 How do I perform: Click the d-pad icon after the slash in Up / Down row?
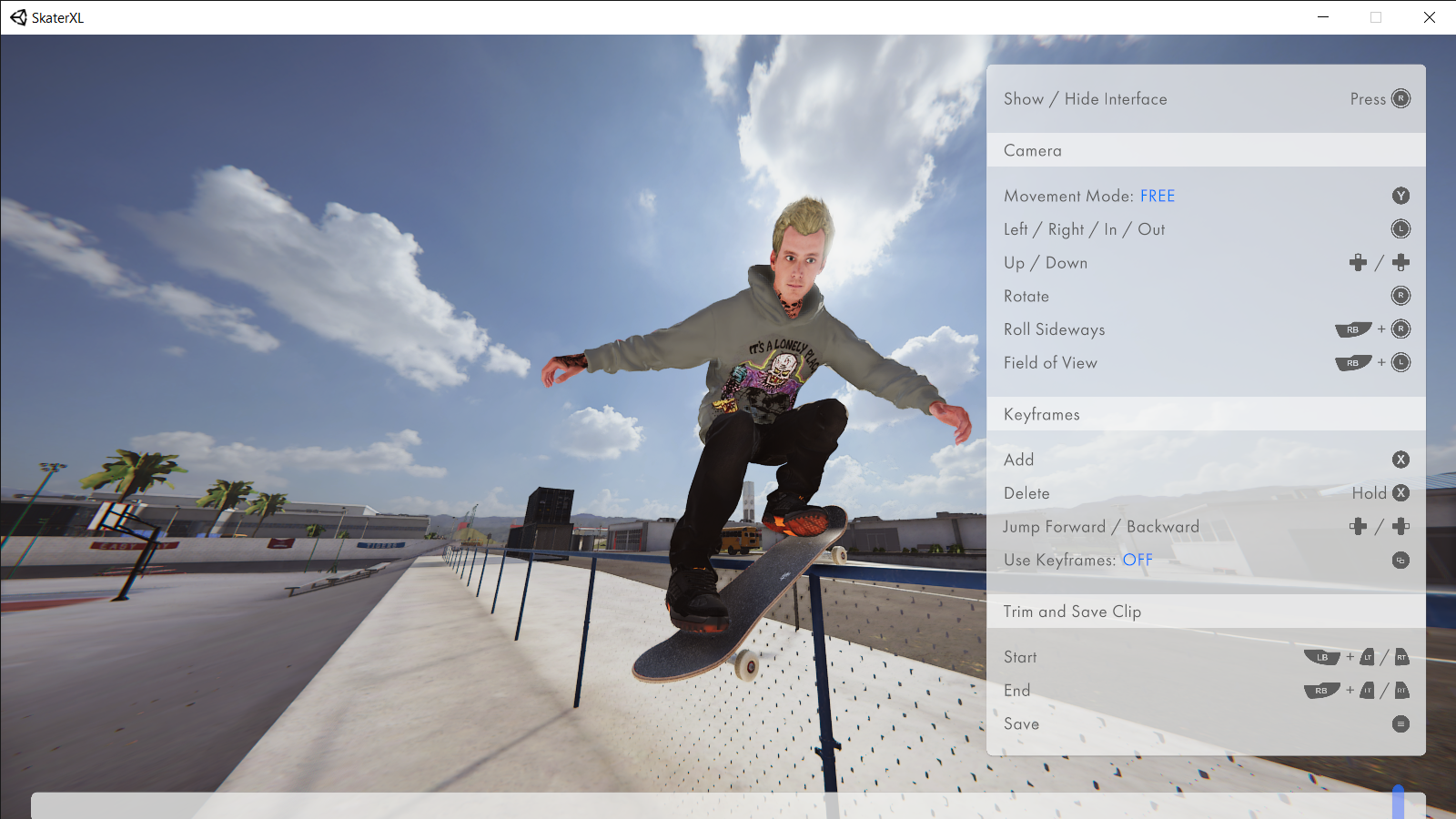[x=1400, y=262]
